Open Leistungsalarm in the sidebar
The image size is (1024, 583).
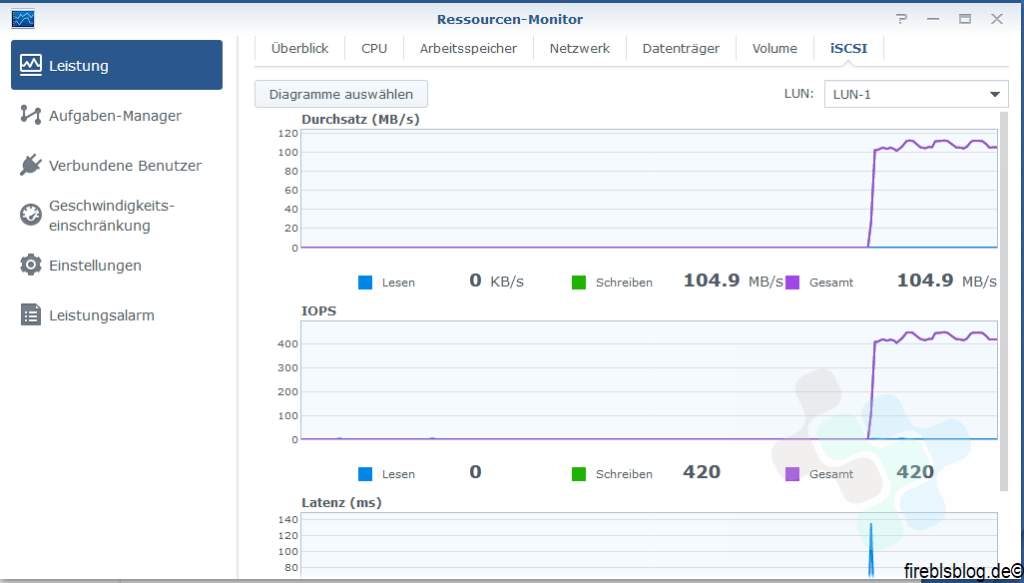(117, 315)
